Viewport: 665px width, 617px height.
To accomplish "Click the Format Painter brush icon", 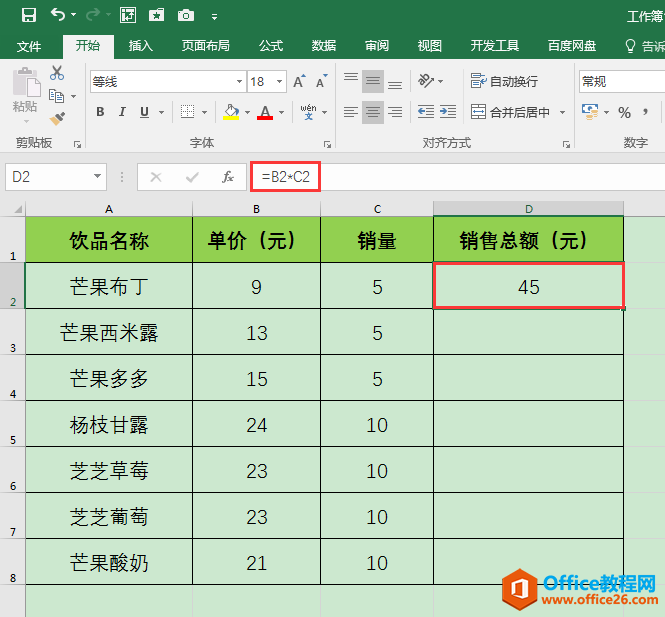I will tap(57, 118).
